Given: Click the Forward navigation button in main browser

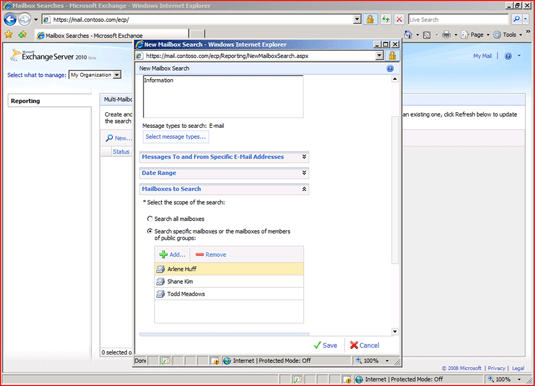Looking at the screenshot, I should (x=24, y=19).
